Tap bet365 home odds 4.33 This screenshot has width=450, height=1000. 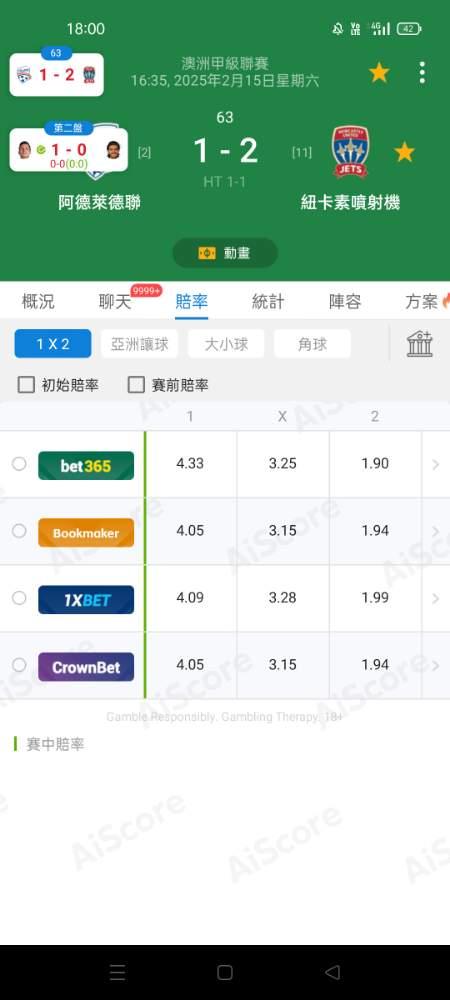[x=190, y=464]
